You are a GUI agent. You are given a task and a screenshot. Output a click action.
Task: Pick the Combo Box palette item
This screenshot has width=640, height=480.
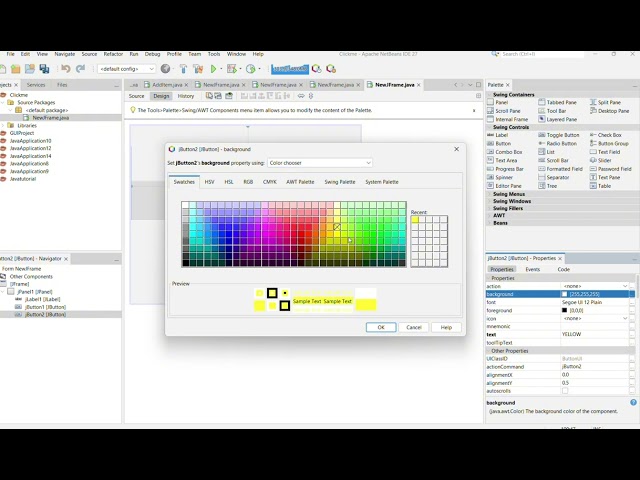505,152
